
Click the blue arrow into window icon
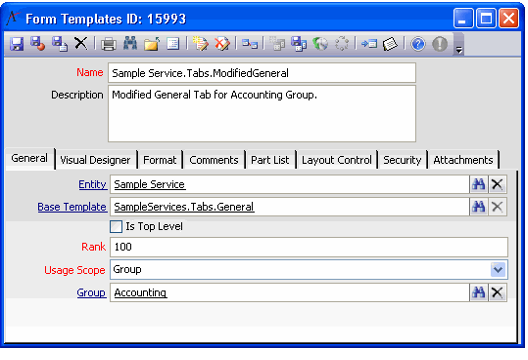[369, 44]
